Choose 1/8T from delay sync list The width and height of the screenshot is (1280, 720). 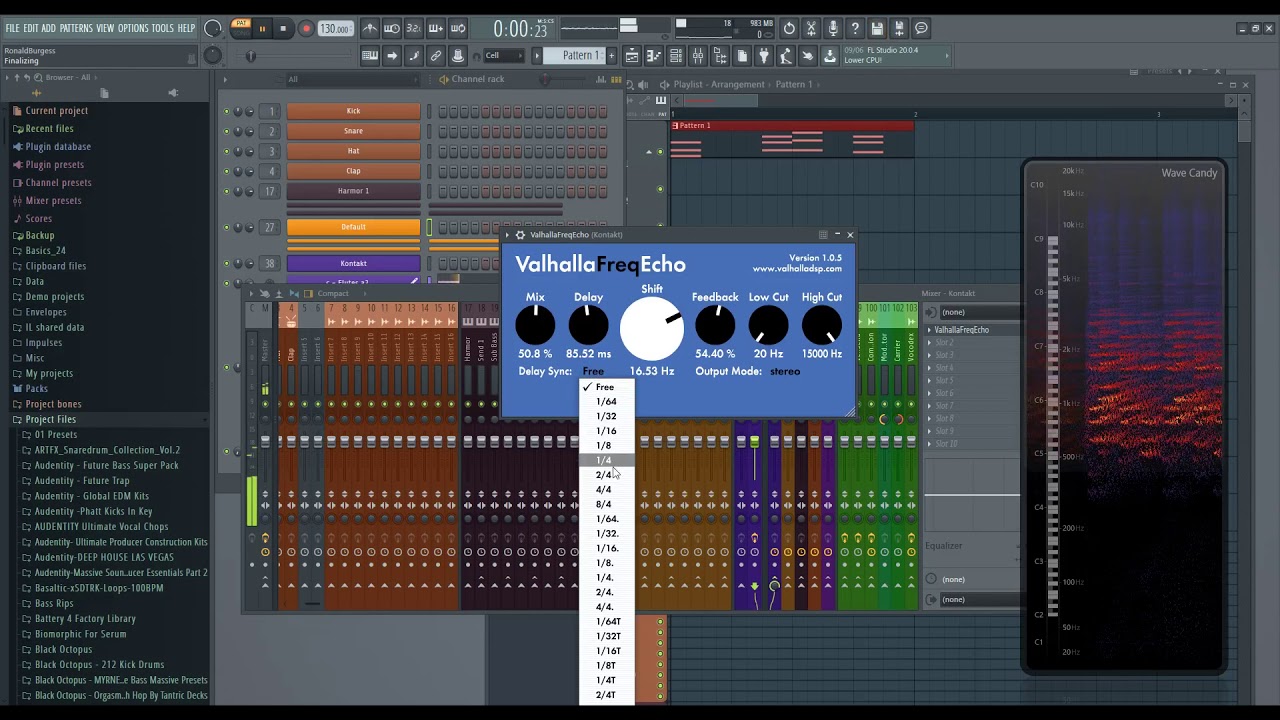coord(607,666)
